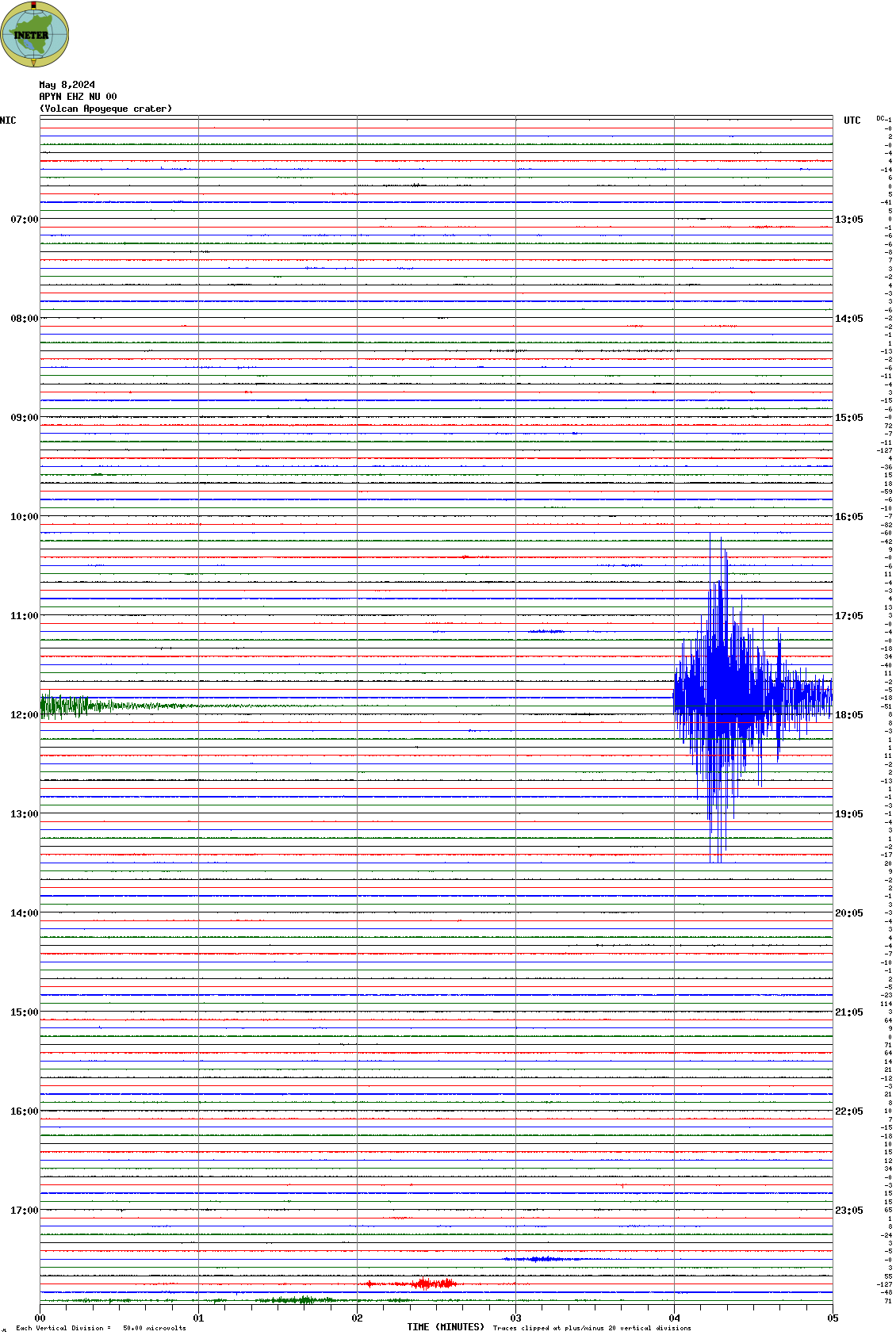Click the NIC local time column header

coord(8,121)
